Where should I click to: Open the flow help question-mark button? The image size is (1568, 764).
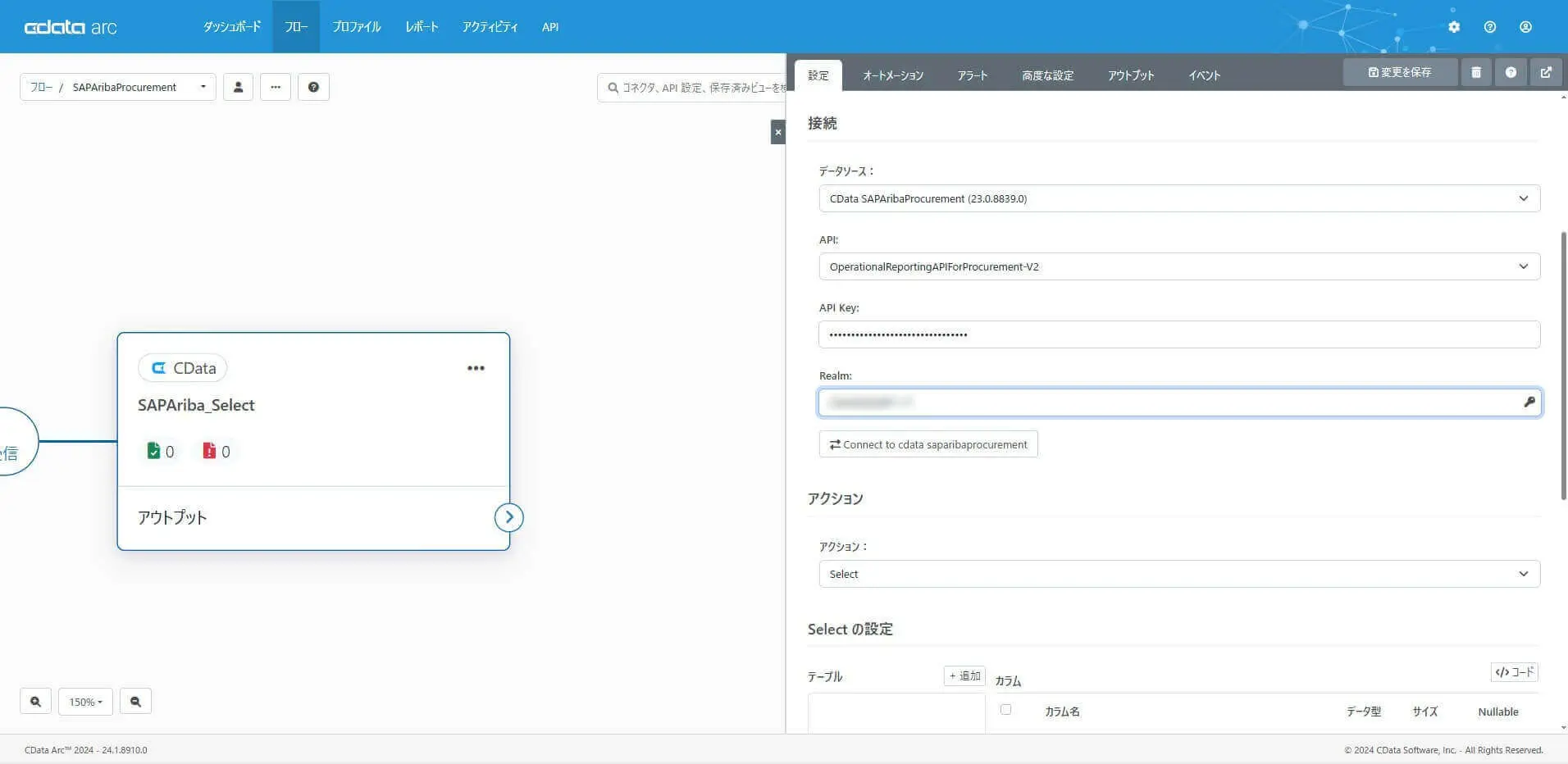click(313, 87)
